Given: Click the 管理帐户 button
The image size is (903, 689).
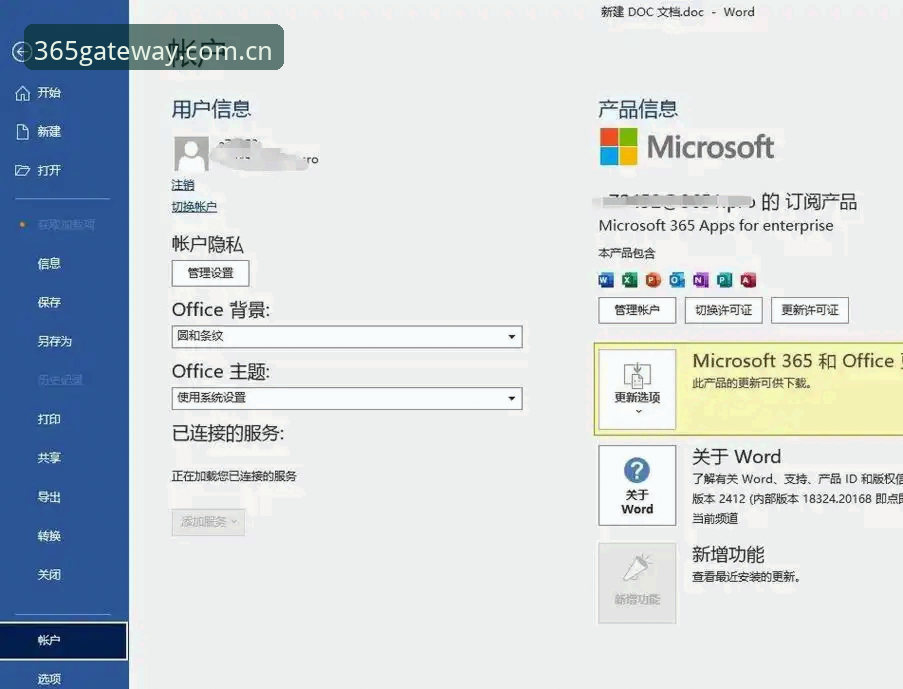Looking at the screenshot, I should point(637,310).
